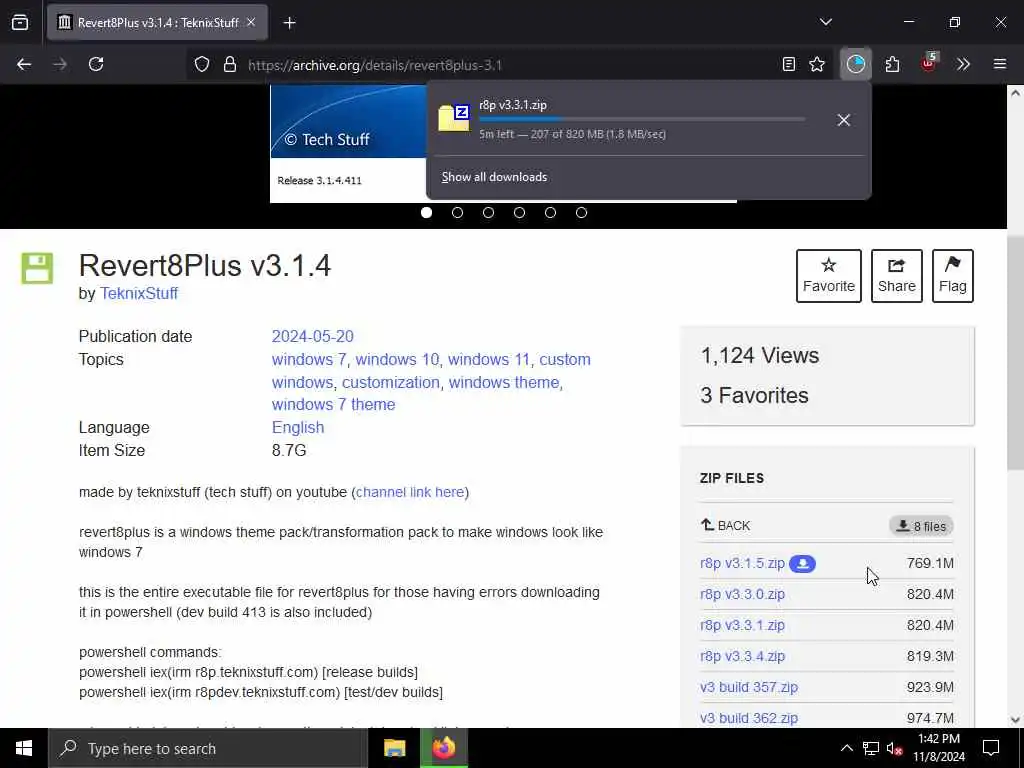Click the r8p v3.3.1.zip download file icon
This screenshot has width=1024, height=768.
tap(454, 118)
